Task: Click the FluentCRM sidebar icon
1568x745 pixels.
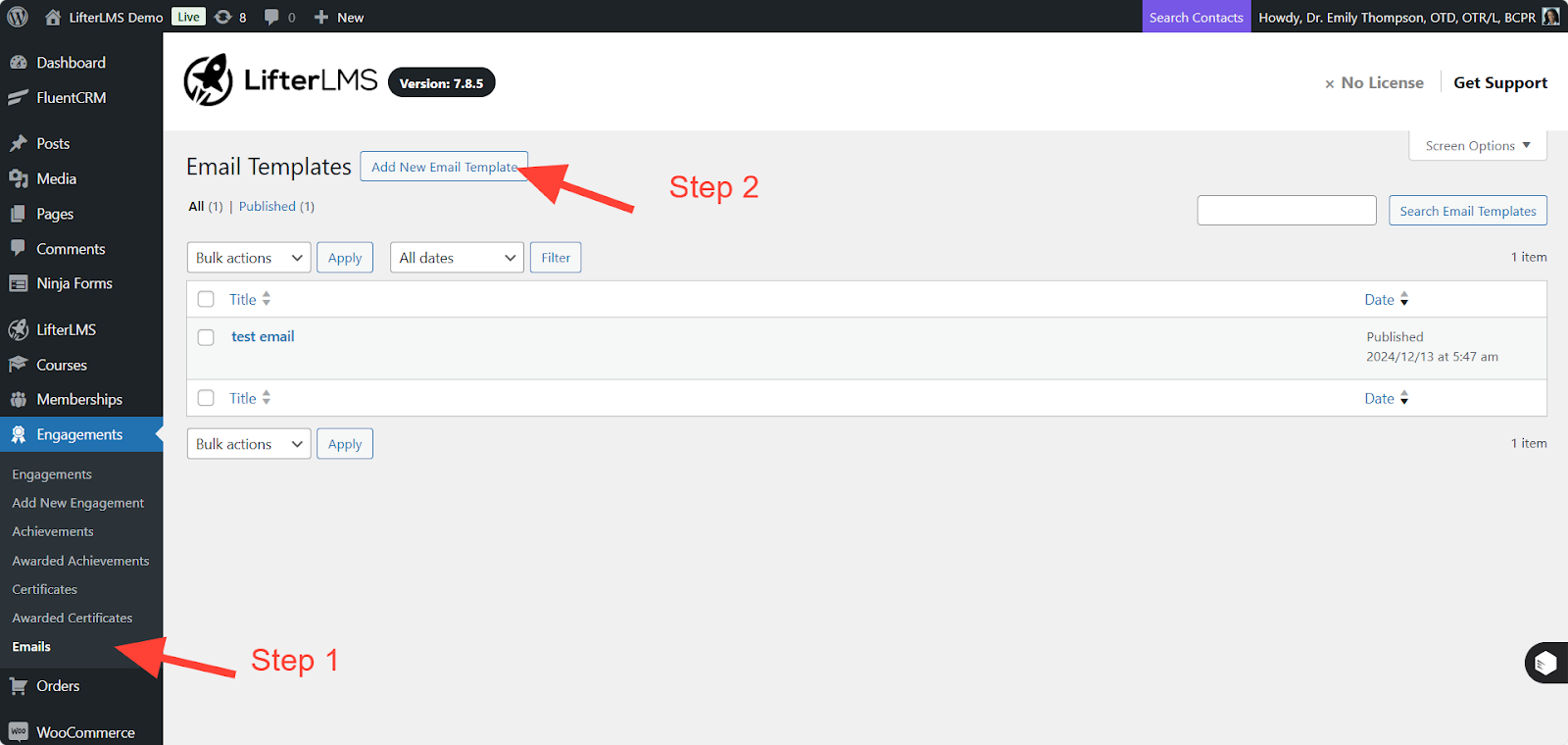Action: tap(18, 98)
